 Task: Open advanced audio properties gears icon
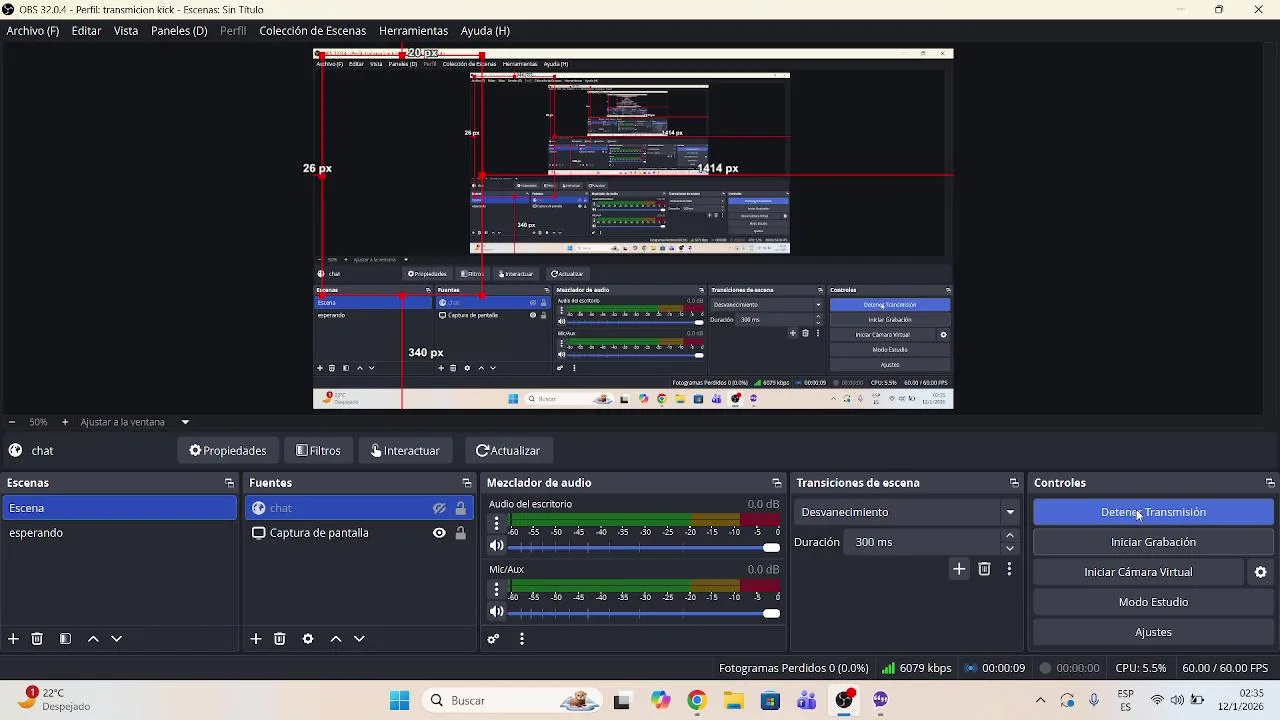point(493,639)
